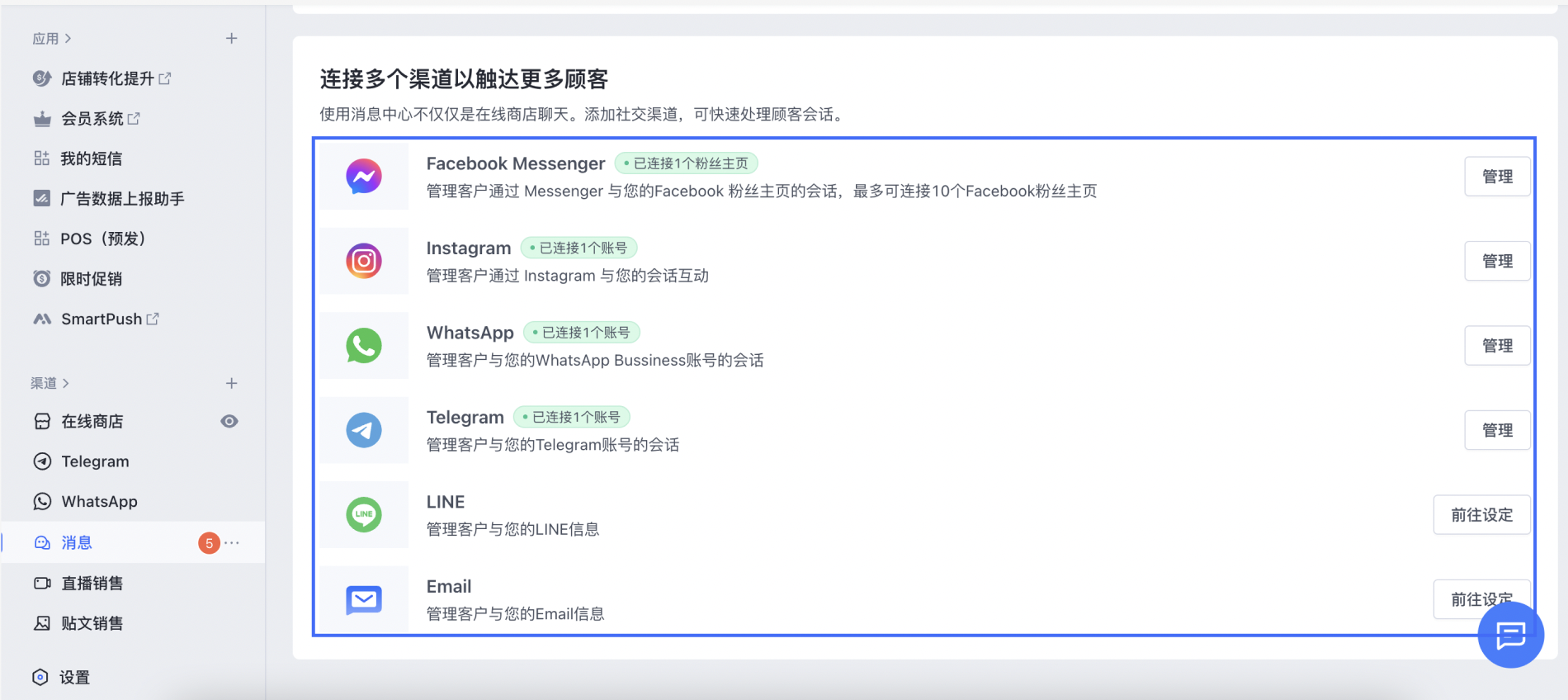Screen dimensions: 1568x700
Task: Click the 会员系统 crown icon
Action: (42, 119)
